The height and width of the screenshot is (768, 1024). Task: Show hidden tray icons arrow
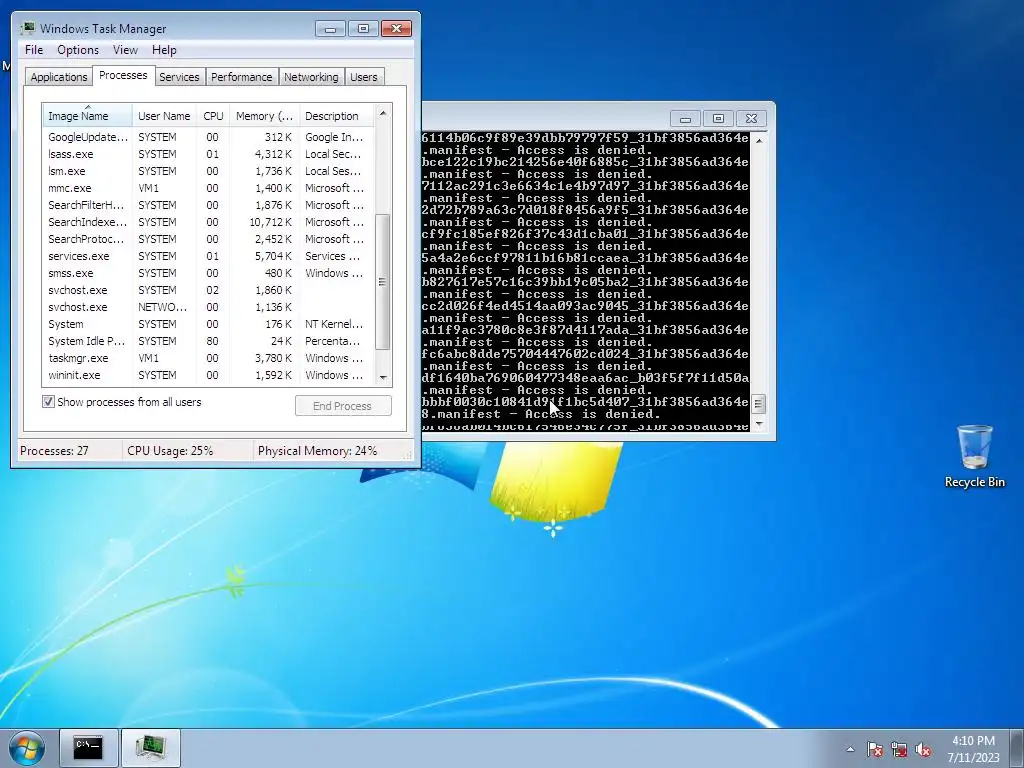click(850, 749)
